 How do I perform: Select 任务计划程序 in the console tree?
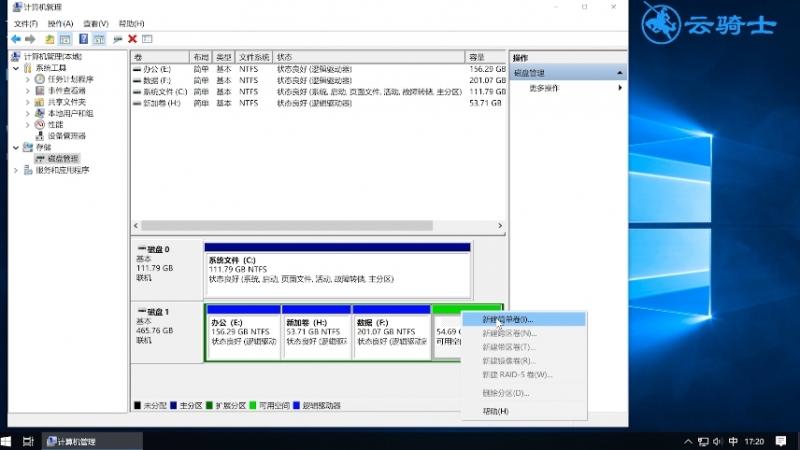click(70, 79)
